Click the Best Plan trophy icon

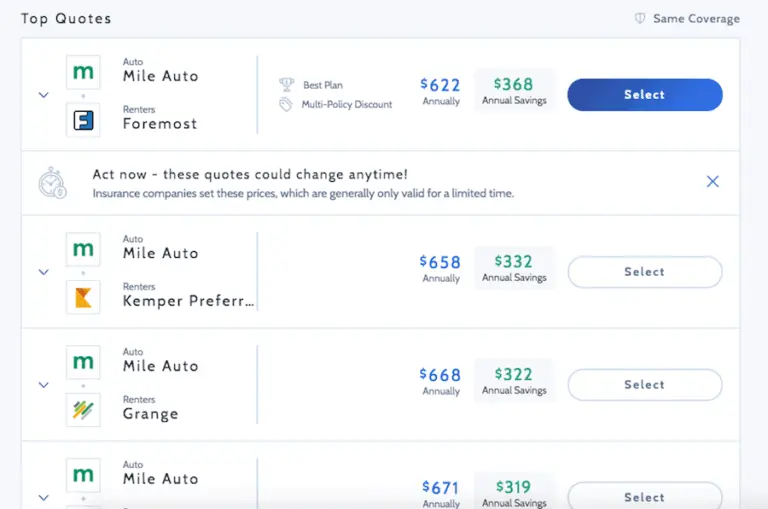coord(287,85)
